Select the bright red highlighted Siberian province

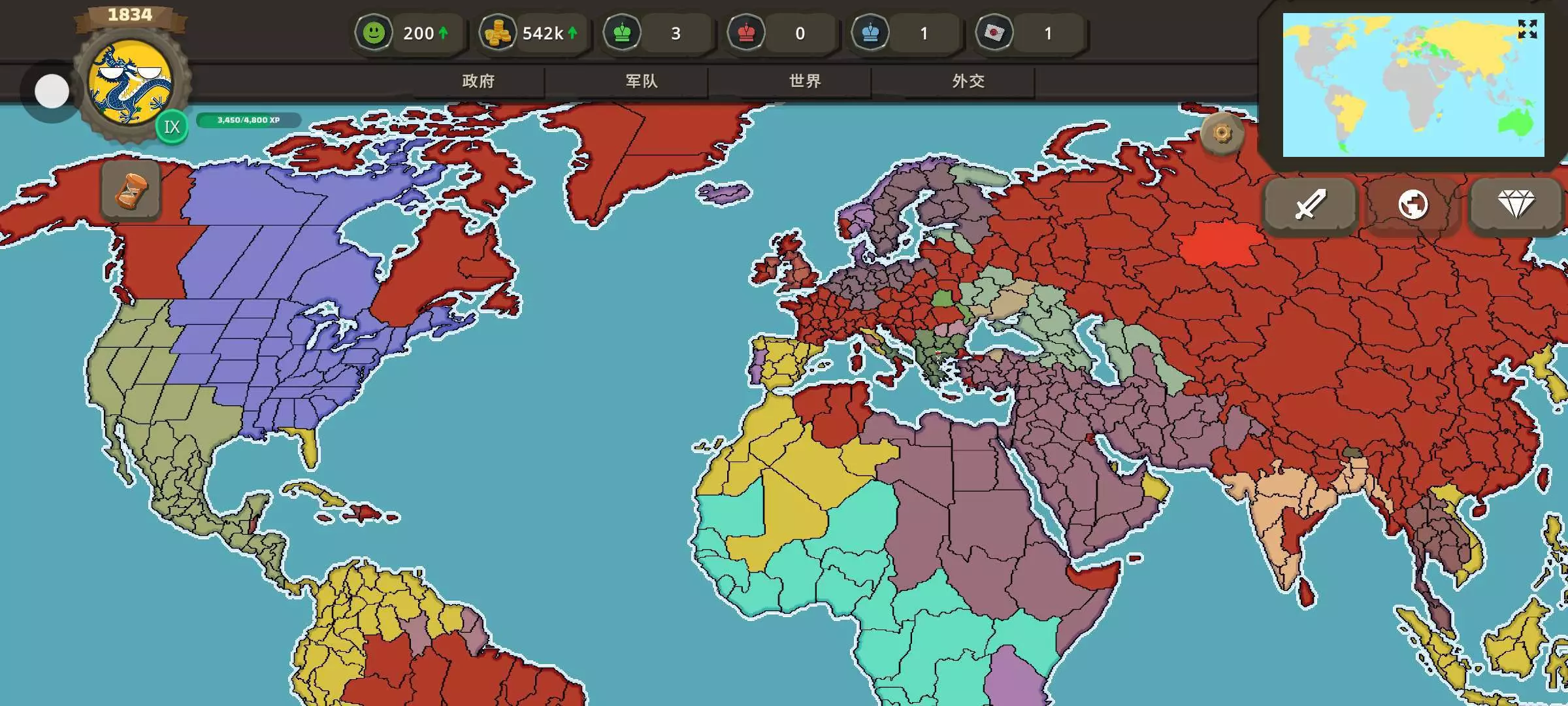[x=1218, y=243]
